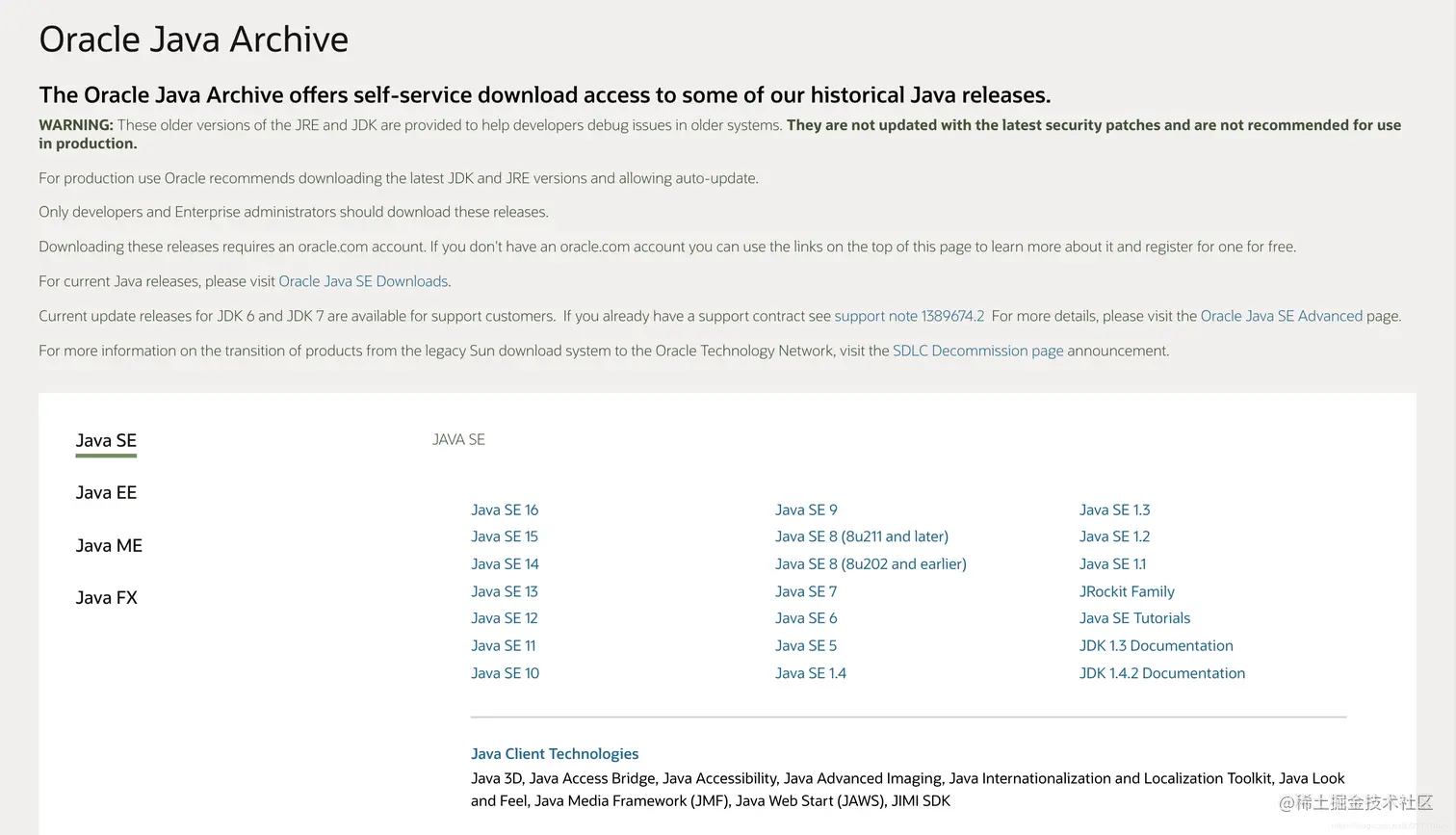The image size is (1456, 835).
Task: Open Java SE 16 archive link
Action: click(x=505, y=509)
